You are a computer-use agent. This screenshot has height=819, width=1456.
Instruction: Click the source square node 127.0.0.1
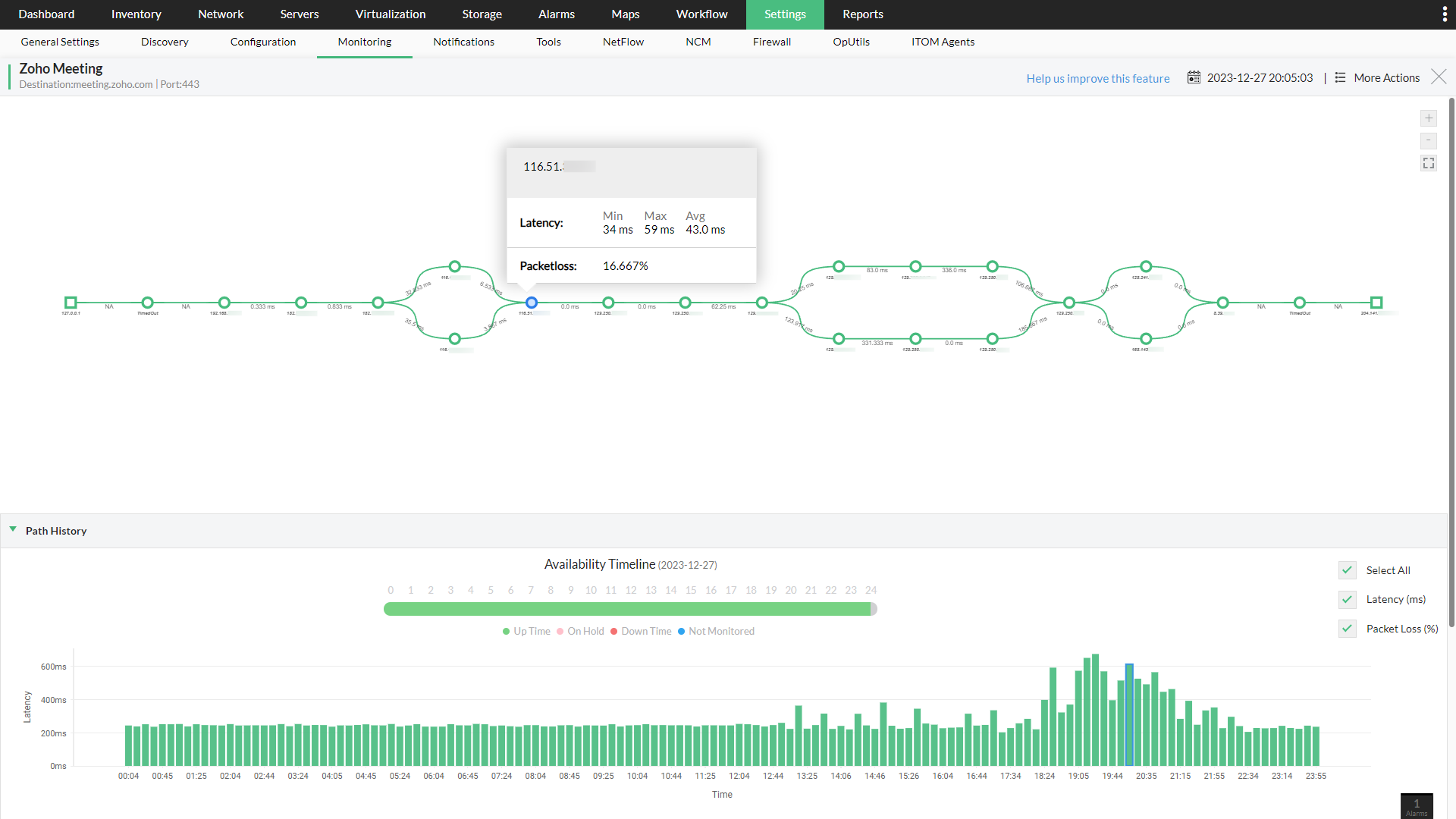71,303
